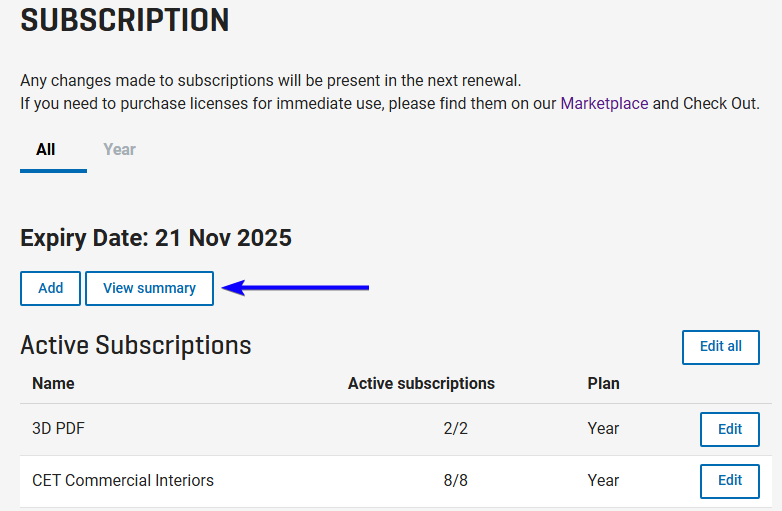782x511 pixels.
Task: Click the Add button
Action: click(x=50, y=288)
